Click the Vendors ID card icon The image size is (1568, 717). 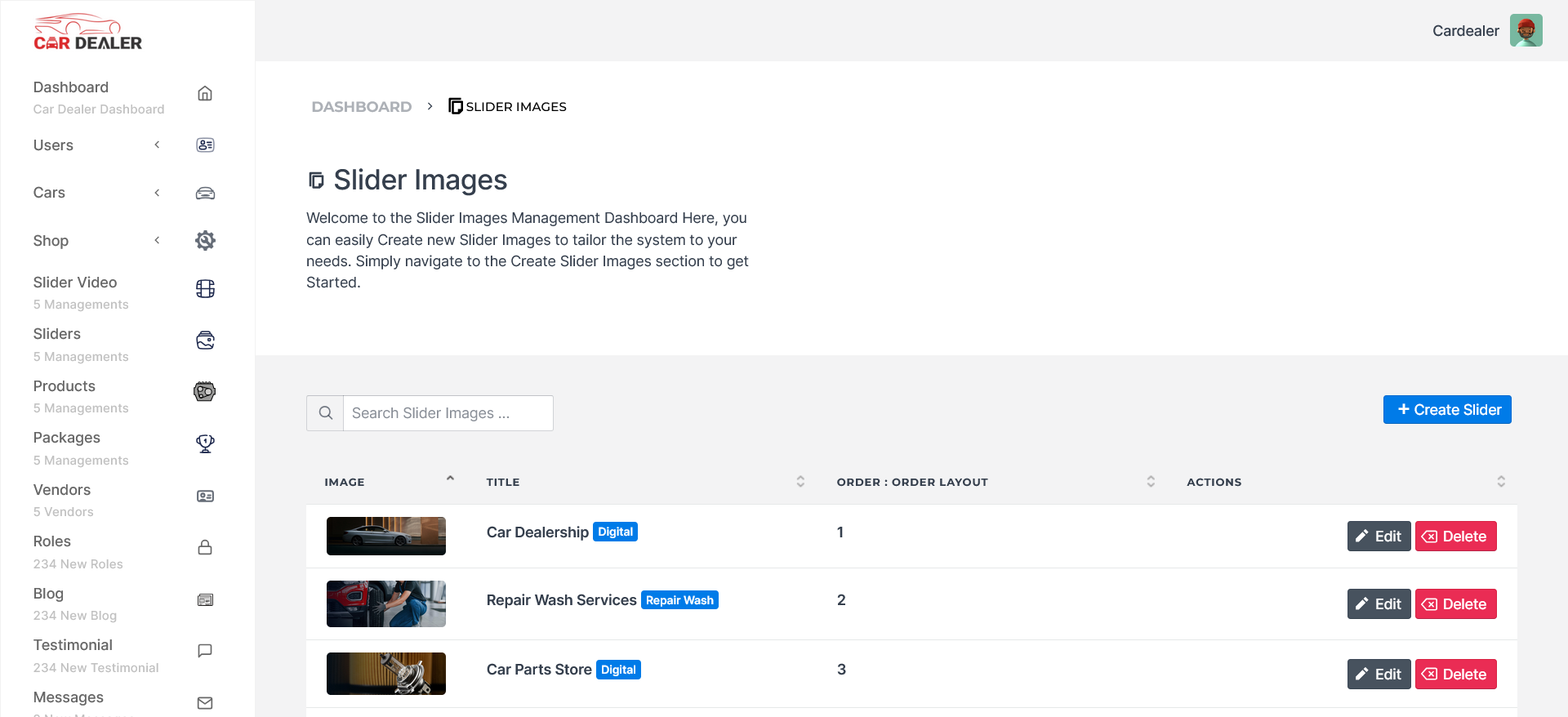(205, 496)
